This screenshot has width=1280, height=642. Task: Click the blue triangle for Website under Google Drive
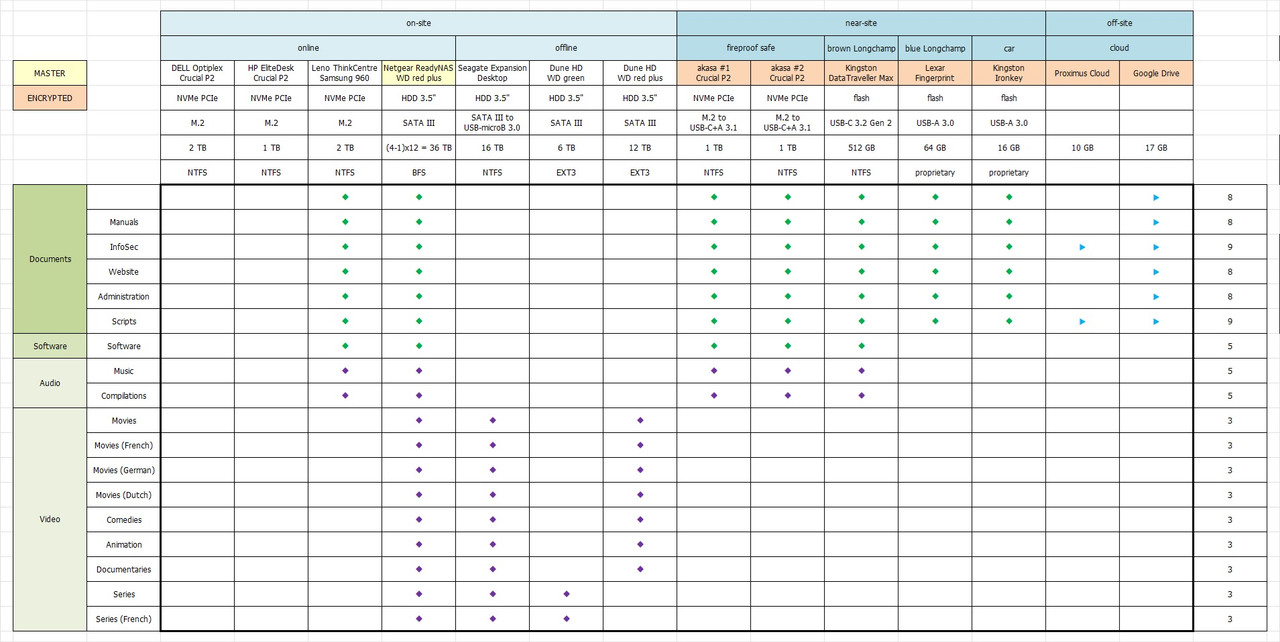(1156, 272)
